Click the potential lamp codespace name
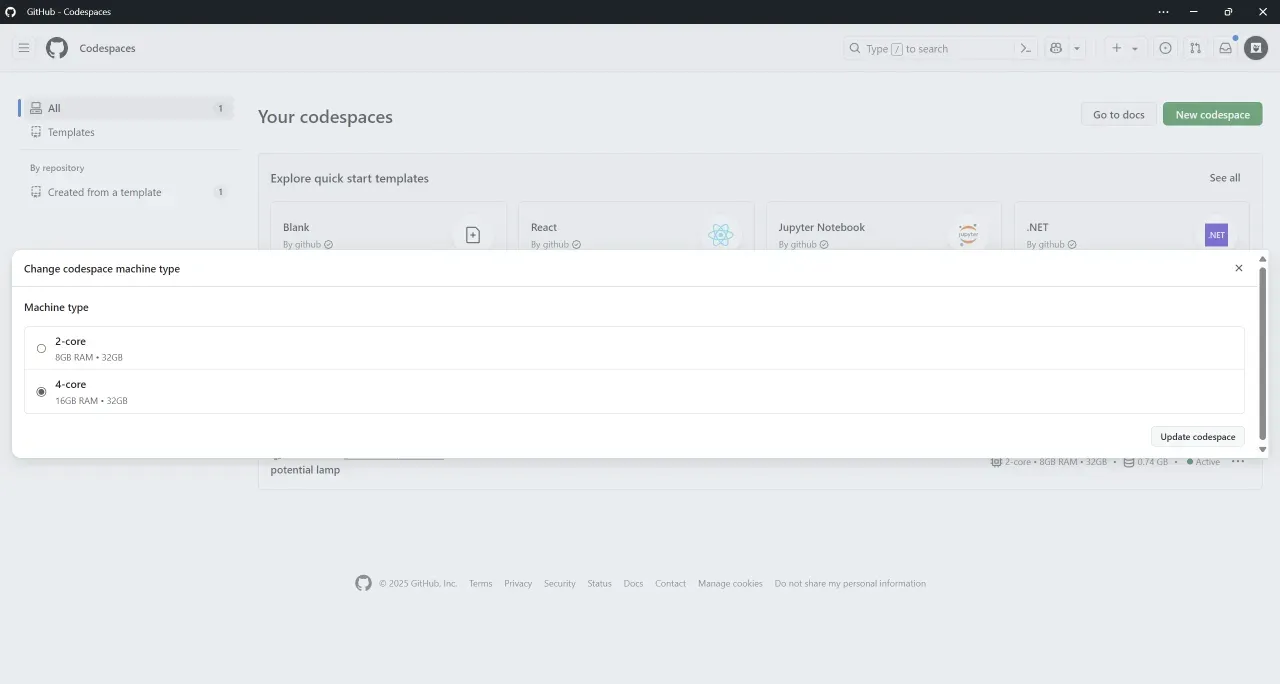 [x=305, y=470]
